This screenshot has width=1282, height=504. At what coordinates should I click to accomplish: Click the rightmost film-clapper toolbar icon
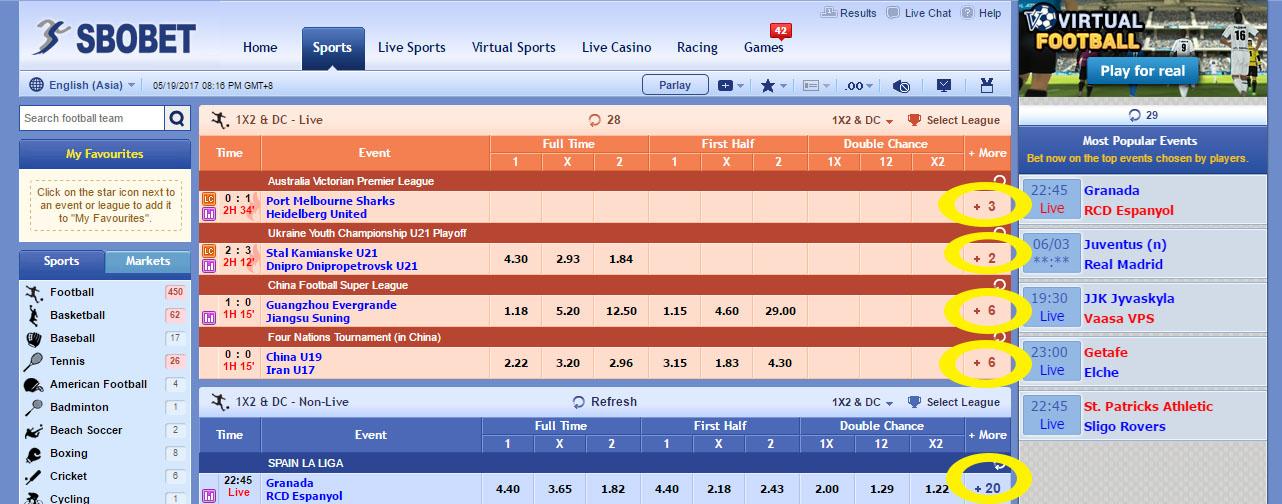point(988,86)
